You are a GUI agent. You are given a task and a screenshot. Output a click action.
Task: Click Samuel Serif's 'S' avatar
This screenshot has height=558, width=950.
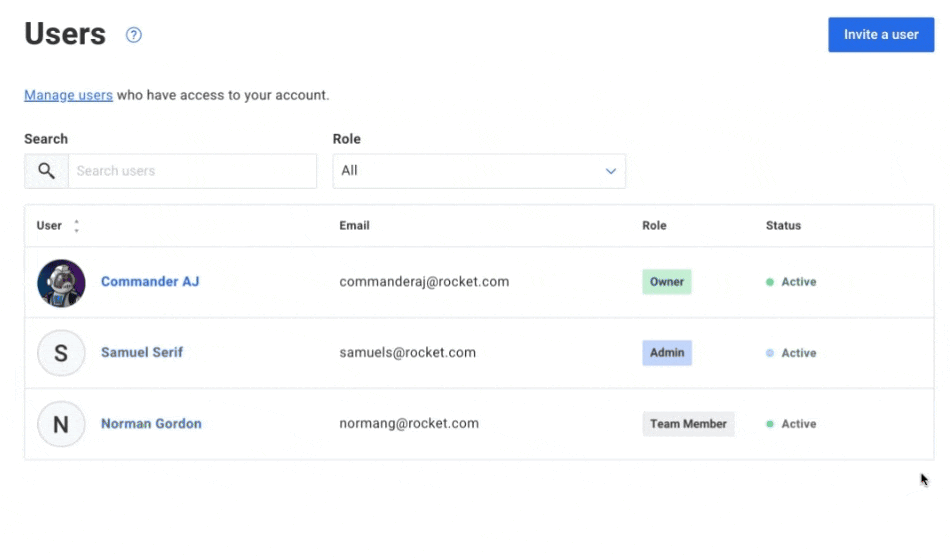[x=61, y=353]
